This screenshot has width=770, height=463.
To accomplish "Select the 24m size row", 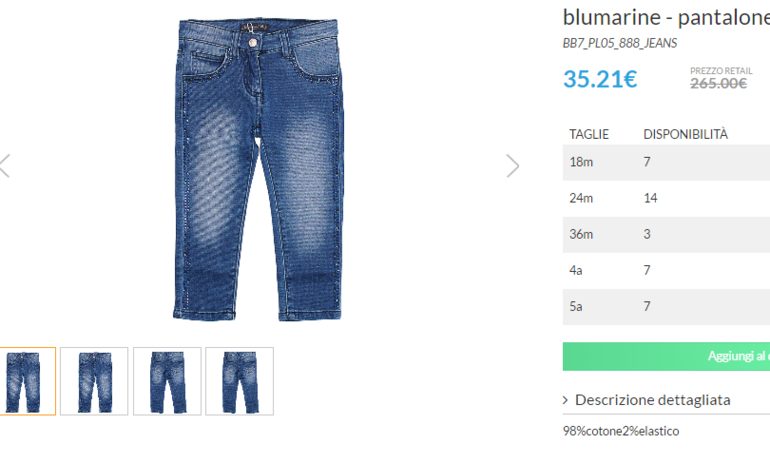I will [x=666, y=198].
